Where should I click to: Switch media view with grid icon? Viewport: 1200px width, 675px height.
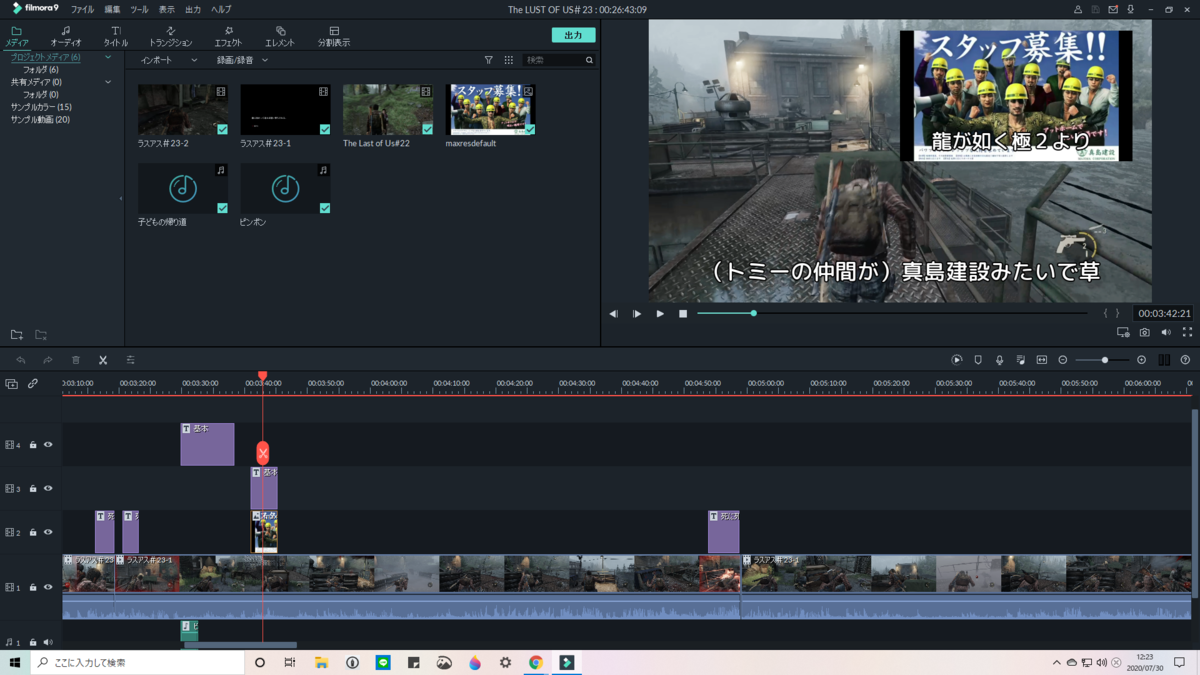pyautogui.click(x=508, y=60)
